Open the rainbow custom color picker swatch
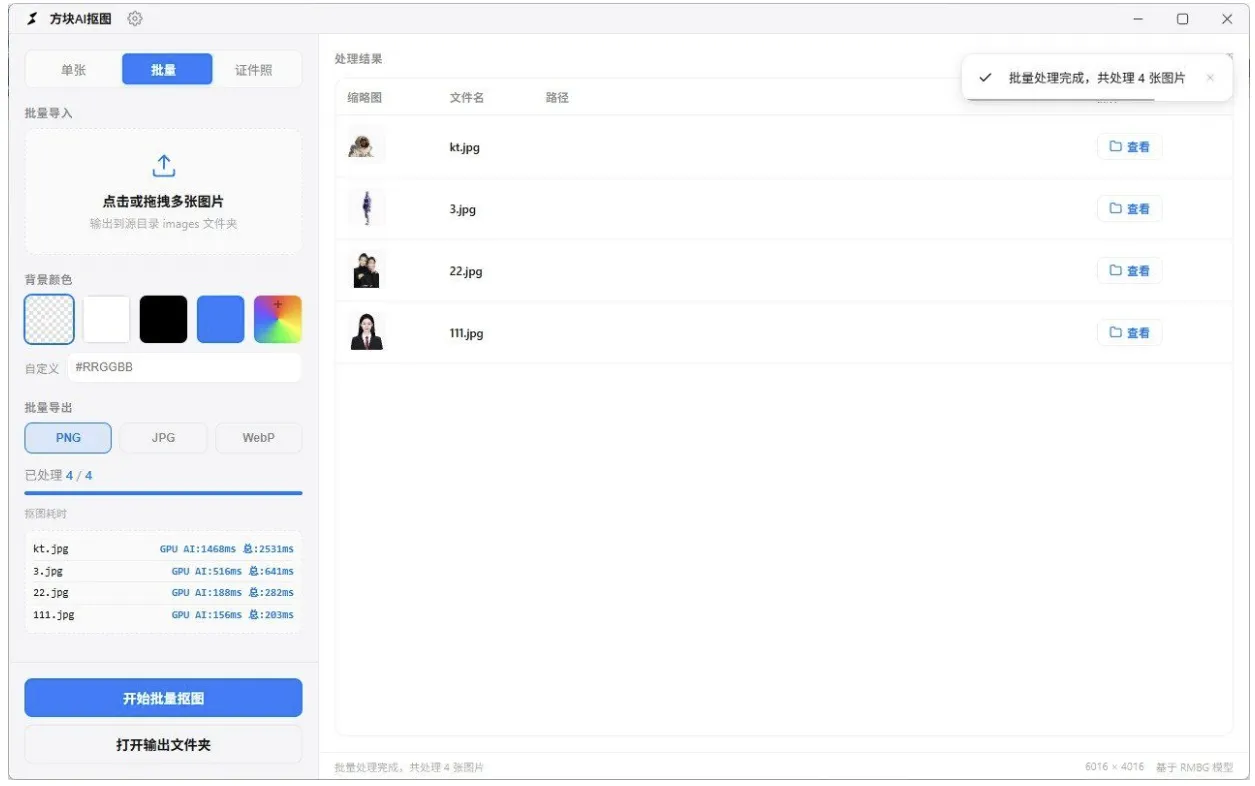This screenshot has width=1255, height=786. [278, 319]
